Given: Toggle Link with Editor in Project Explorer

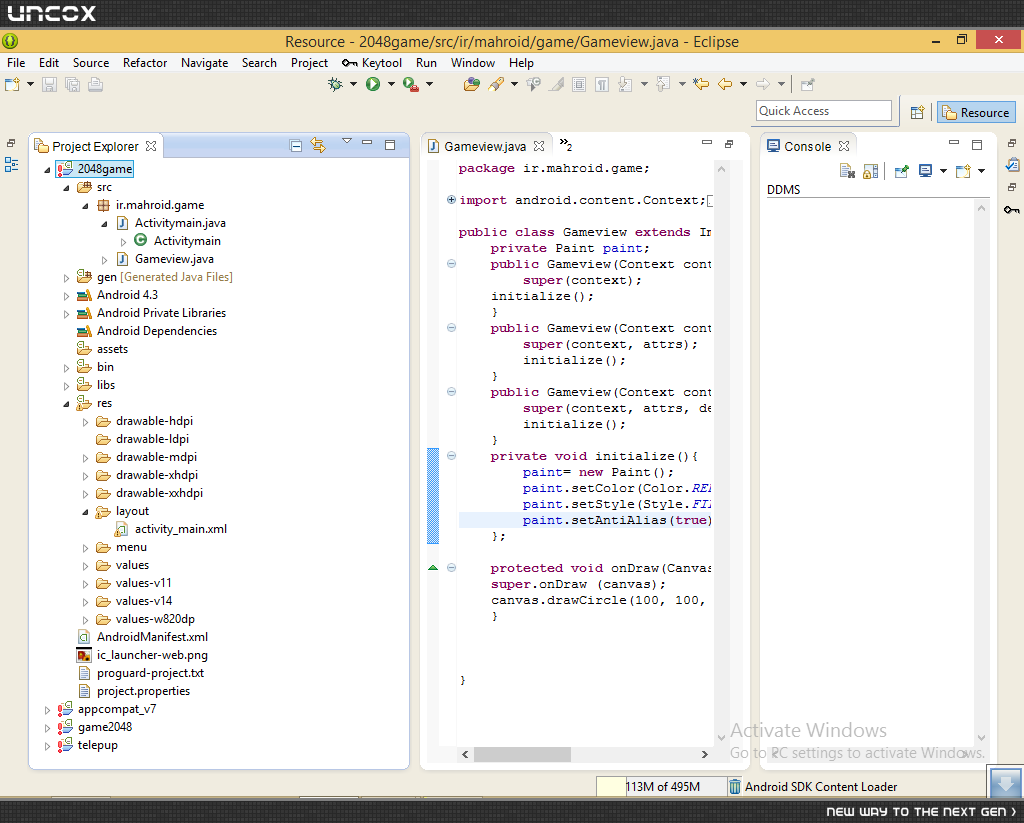Looking at the screenshot, I should pyautogui.click(x=318, y=145).
